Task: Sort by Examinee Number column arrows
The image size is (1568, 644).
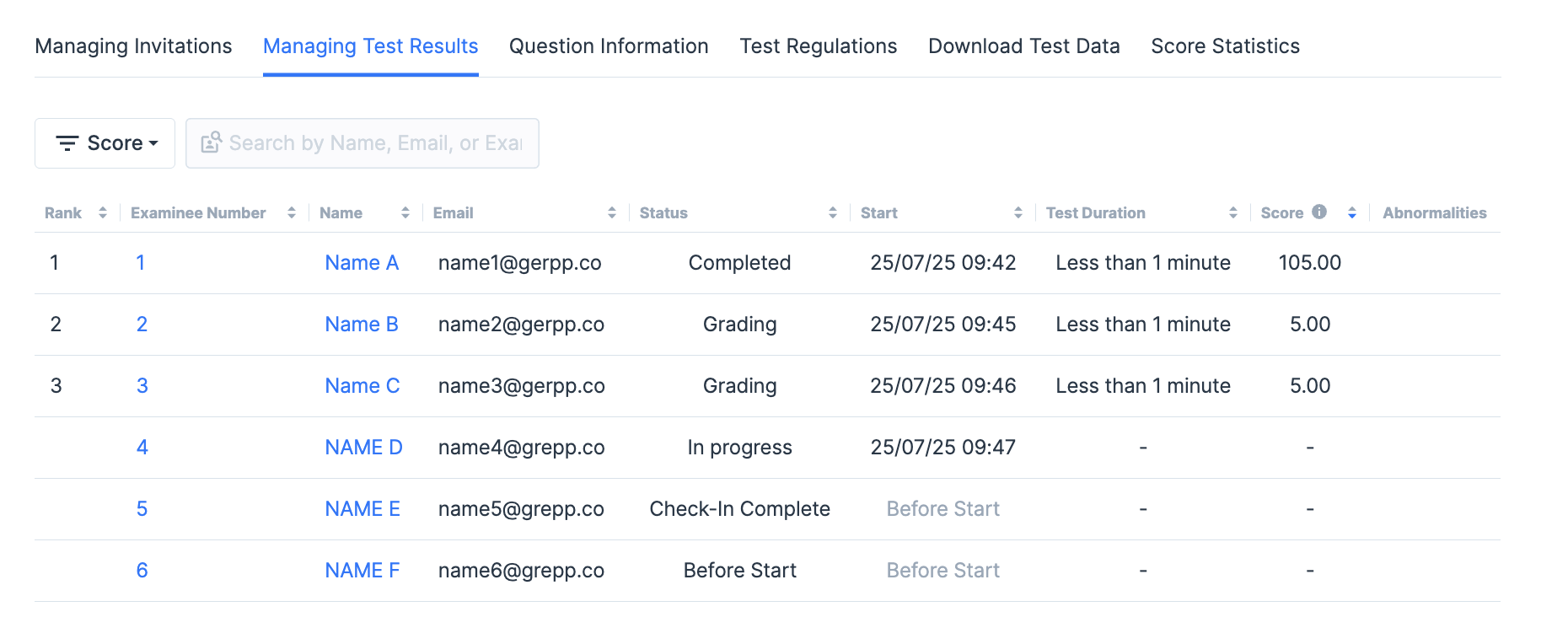Action: [x=292, y=213]
